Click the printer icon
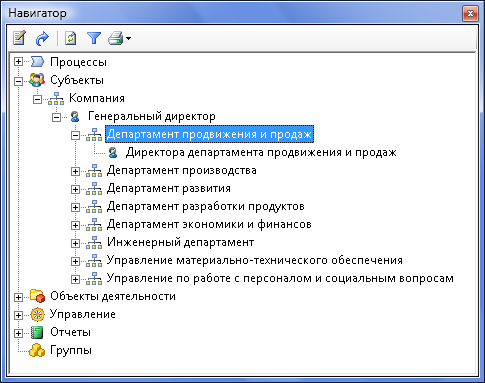Screen dimensions: 485x383 [116, 38]
